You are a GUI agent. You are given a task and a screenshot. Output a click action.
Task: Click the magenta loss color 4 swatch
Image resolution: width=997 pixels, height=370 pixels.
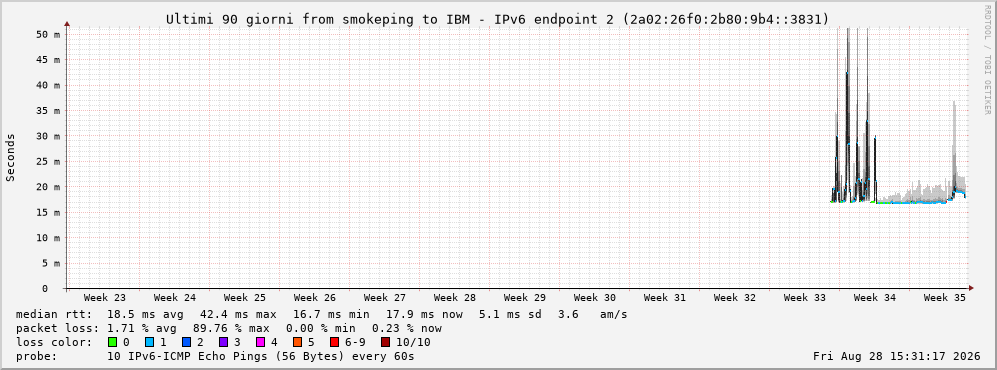[x=261, y=342]
